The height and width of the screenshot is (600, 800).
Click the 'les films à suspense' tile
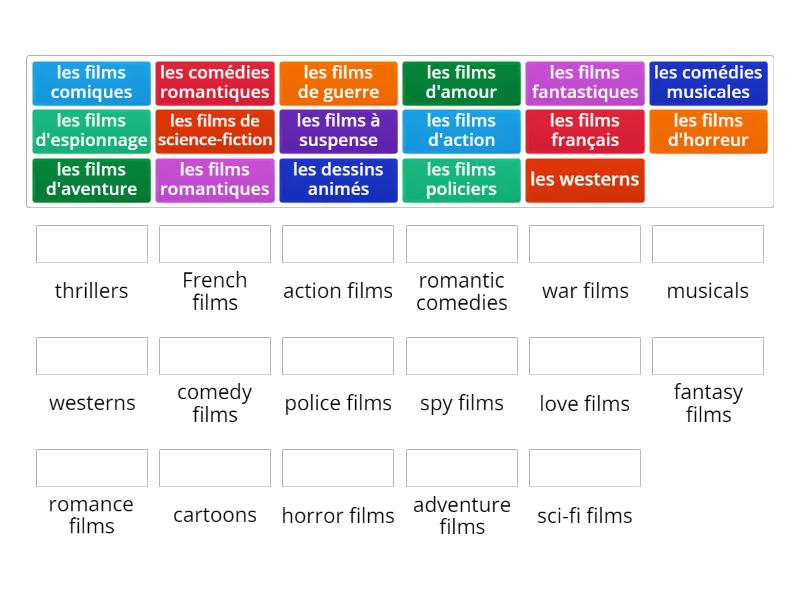pyautogui.click(x=338, y=131)
